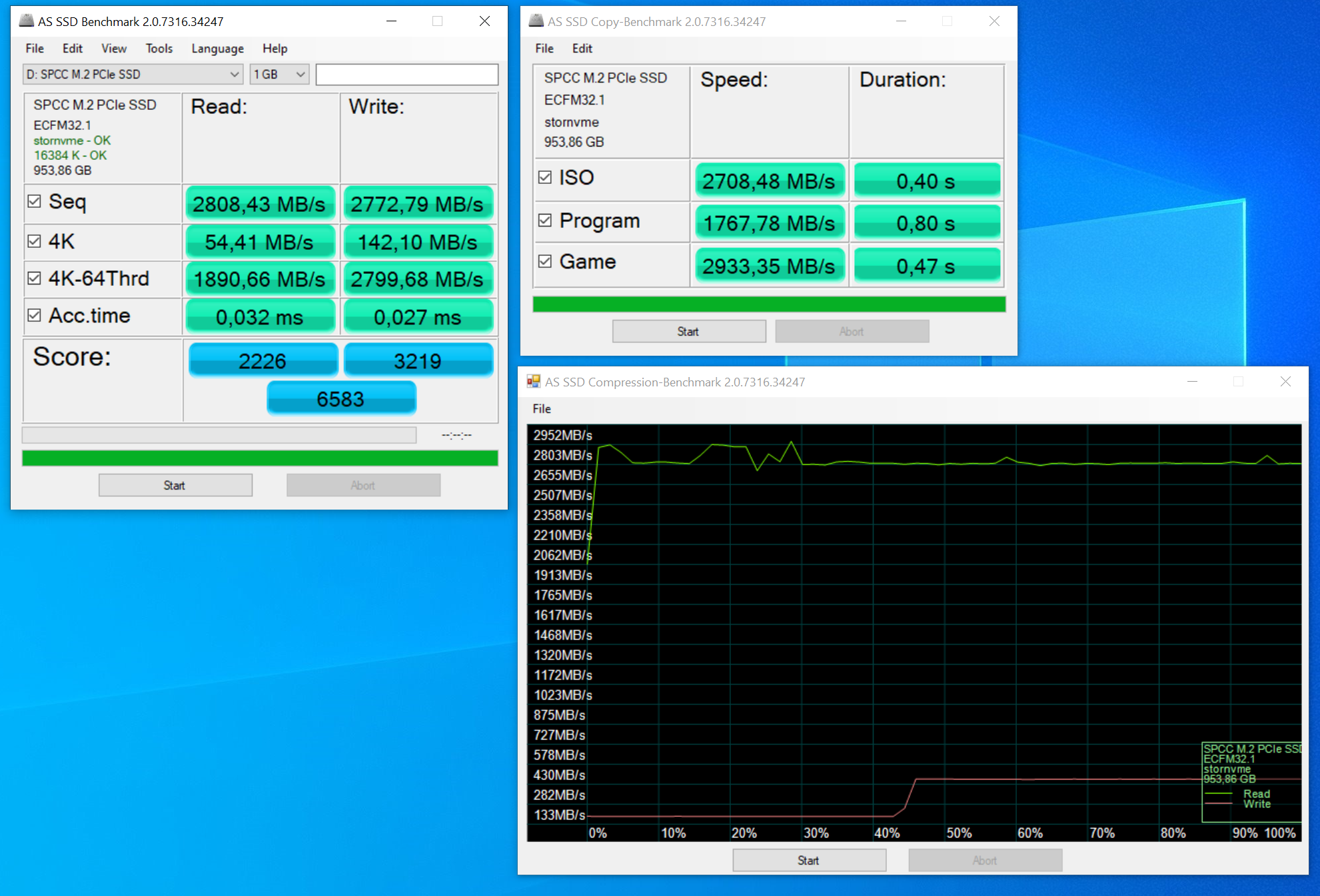Toggle the Acc.time test checkbox
Viewport: 1320px width, 896px height.
pos(35,315)
